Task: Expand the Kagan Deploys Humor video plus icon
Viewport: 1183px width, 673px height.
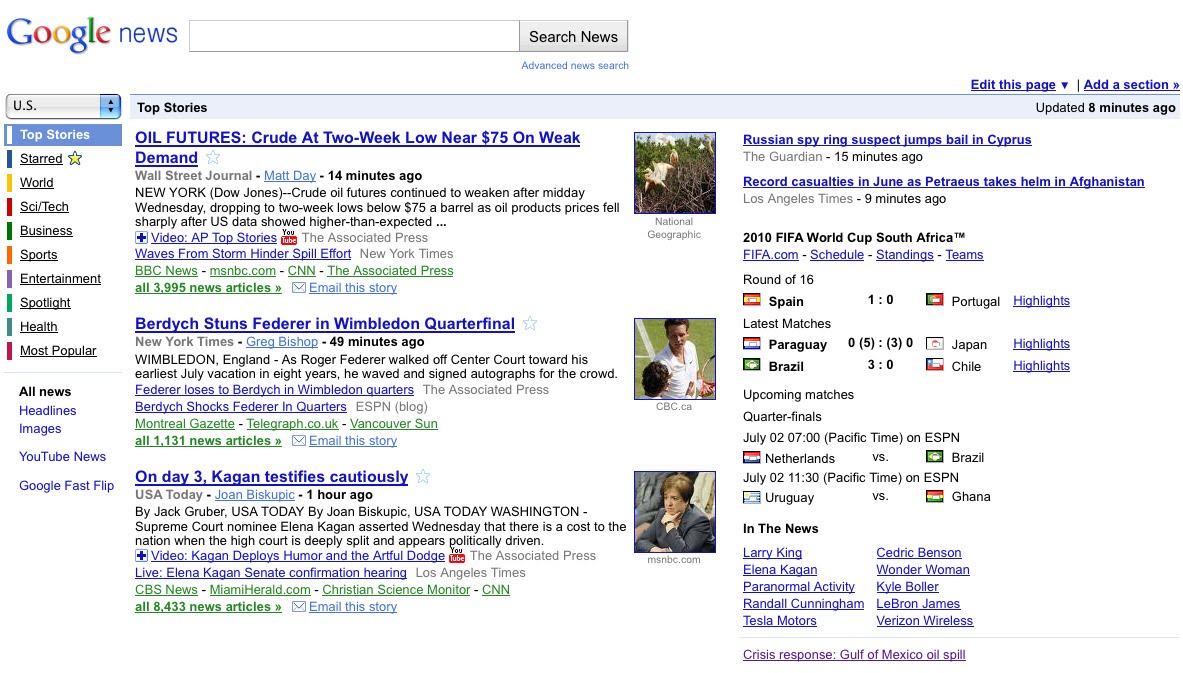Action: 141,556
